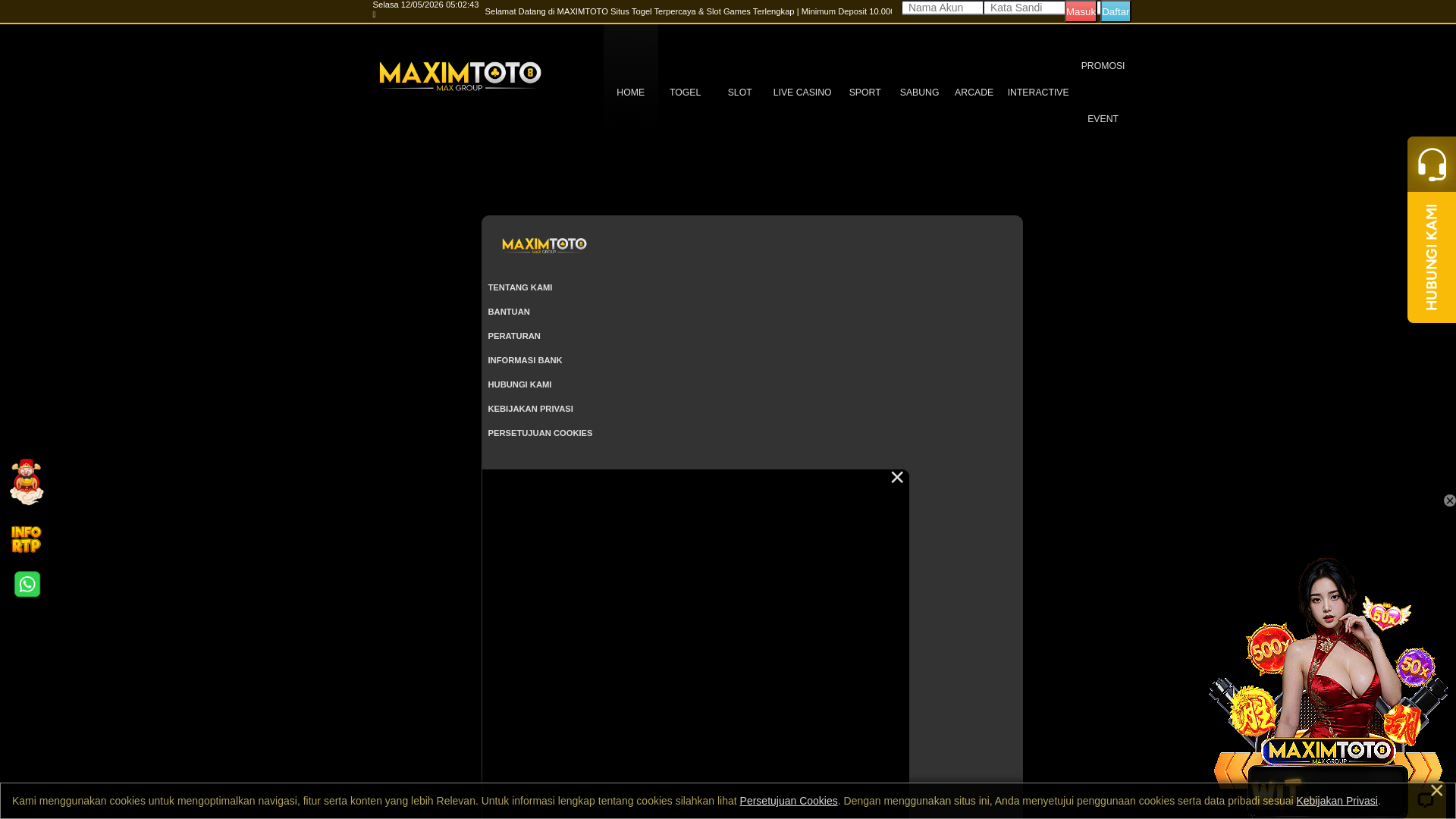
Task: Open the INFORMASI BANK link
Action: tap(525, 360)
